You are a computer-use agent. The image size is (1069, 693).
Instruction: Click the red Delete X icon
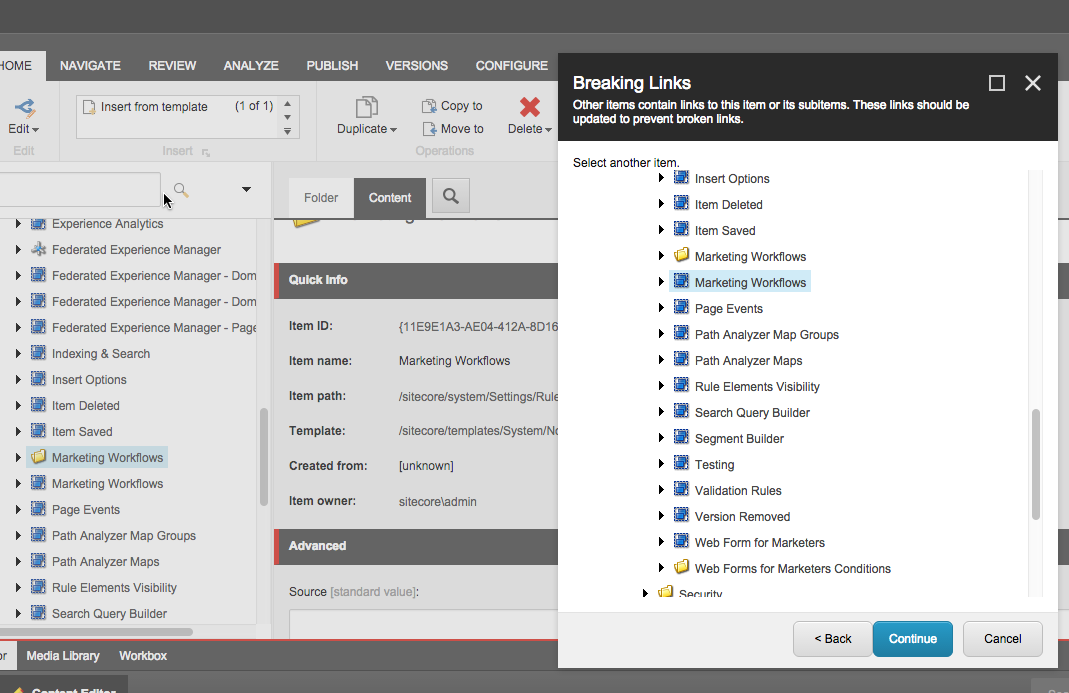coord(529,107)
